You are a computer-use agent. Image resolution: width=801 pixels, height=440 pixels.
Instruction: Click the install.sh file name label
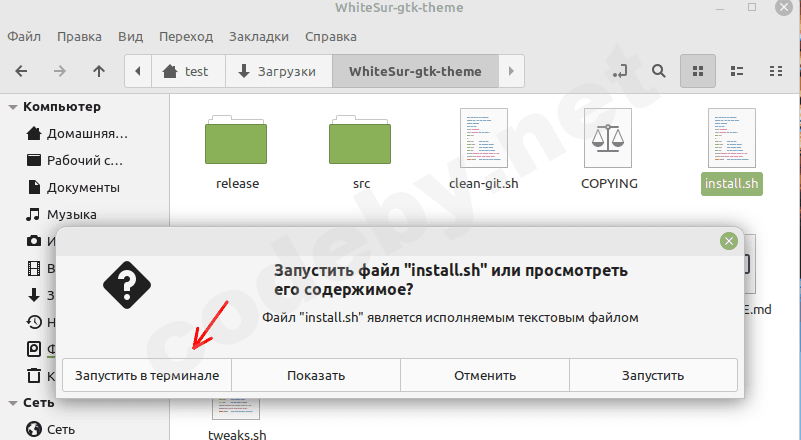click(x=732, y=183)
